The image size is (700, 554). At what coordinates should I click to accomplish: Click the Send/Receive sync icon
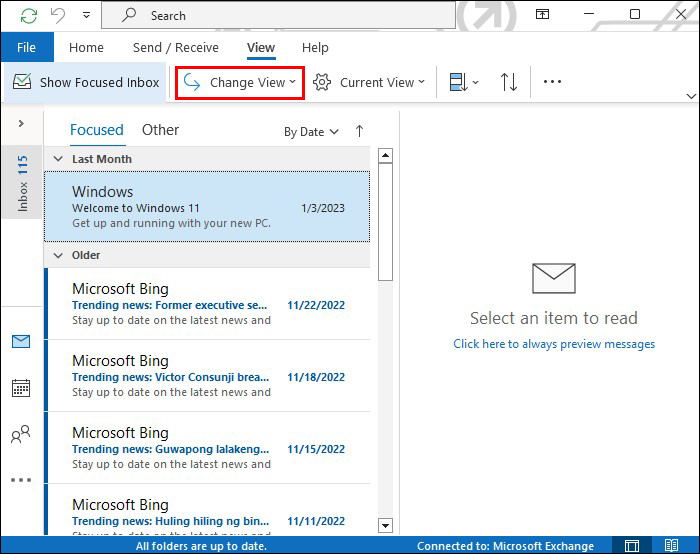click(x=29, y=16)
